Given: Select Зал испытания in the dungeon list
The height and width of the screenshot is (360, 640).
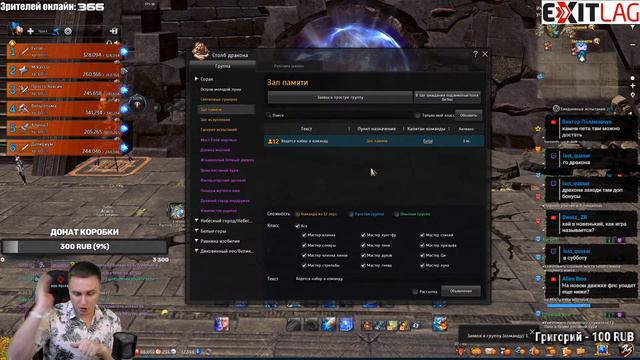Looking at the screenshot, I should coord(215,120).
